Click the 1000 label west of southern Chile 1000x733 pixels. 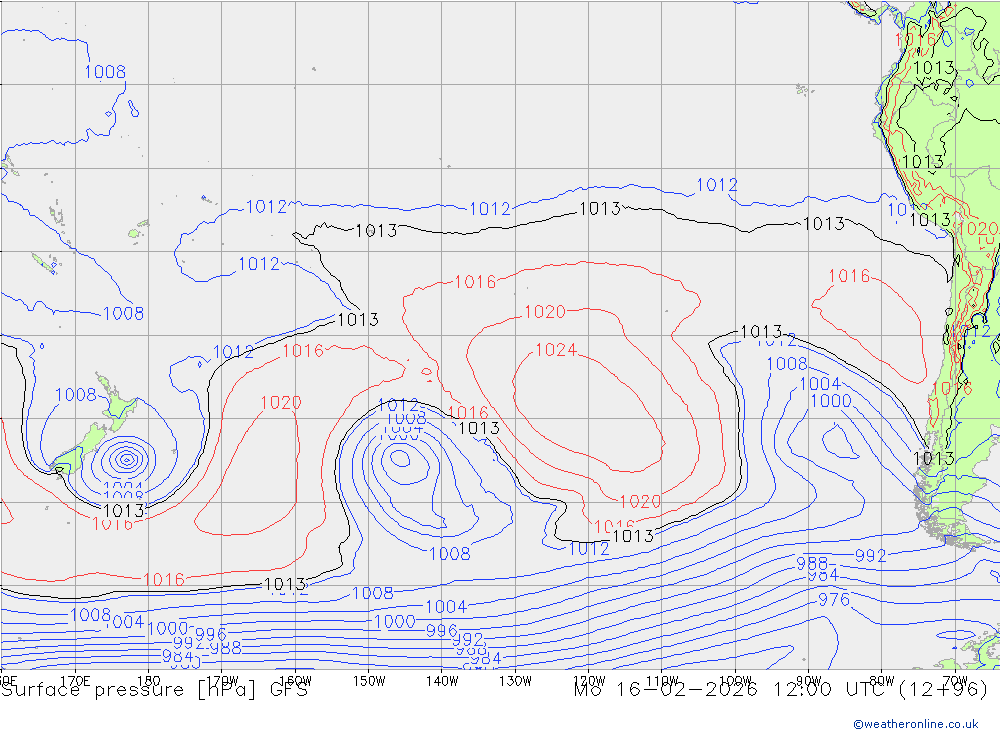[830, 401]
